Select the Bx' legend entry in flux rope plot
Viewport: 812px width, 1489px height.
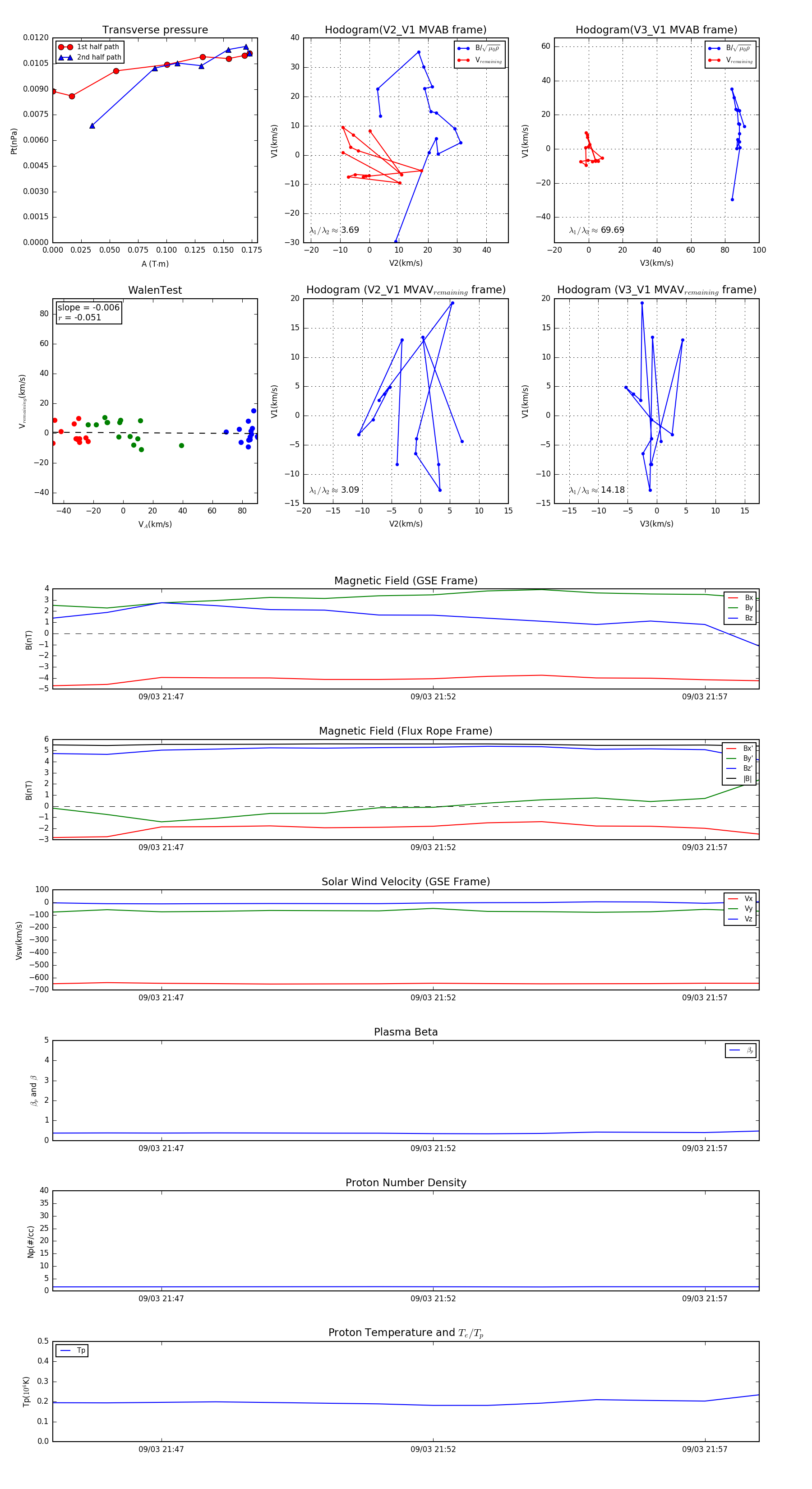pos(740,748)
